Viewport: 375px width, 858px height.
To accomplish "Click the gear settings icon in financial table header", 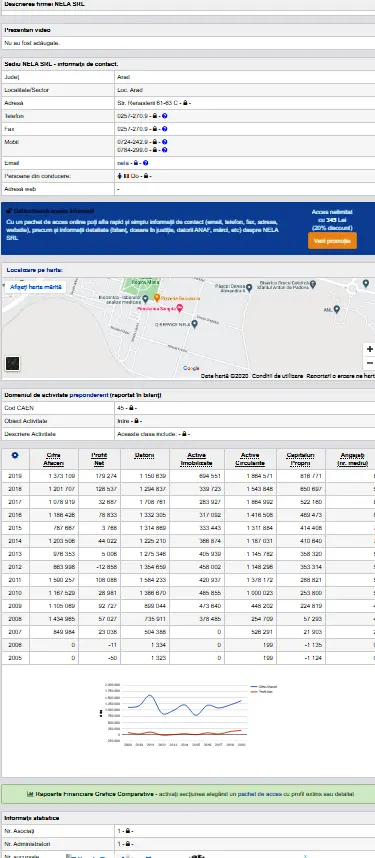I will click(15, 455).
